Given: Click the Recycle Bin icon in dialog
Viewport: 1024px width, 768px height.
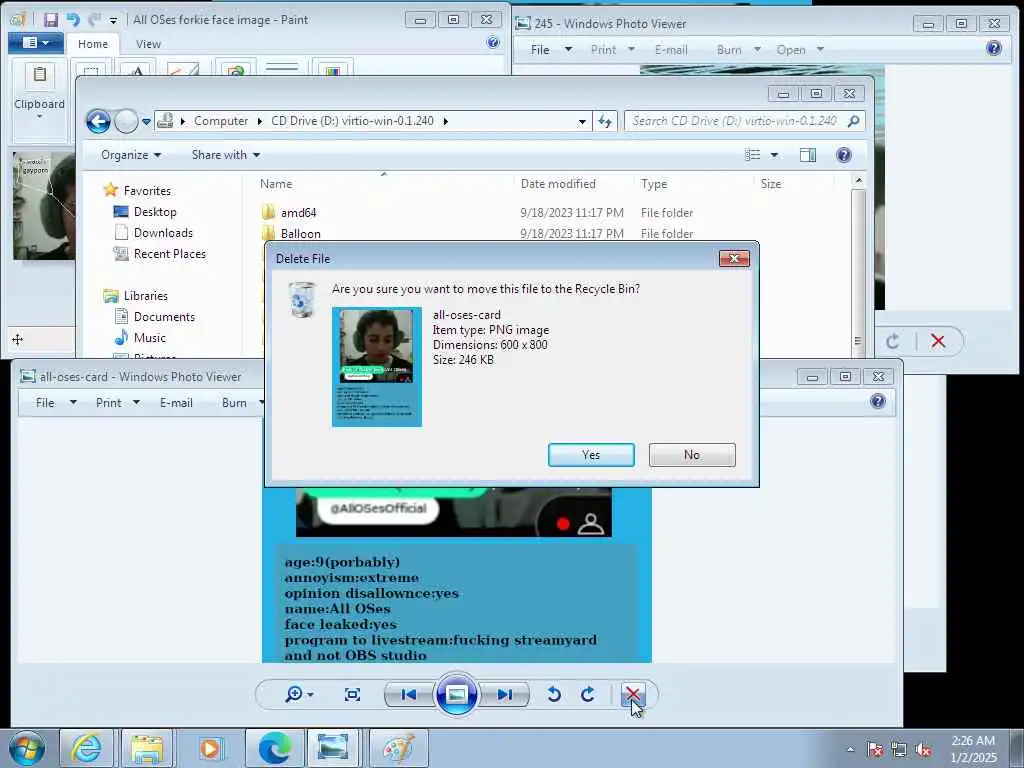Looking at the screenshot, I should point(302,300).
